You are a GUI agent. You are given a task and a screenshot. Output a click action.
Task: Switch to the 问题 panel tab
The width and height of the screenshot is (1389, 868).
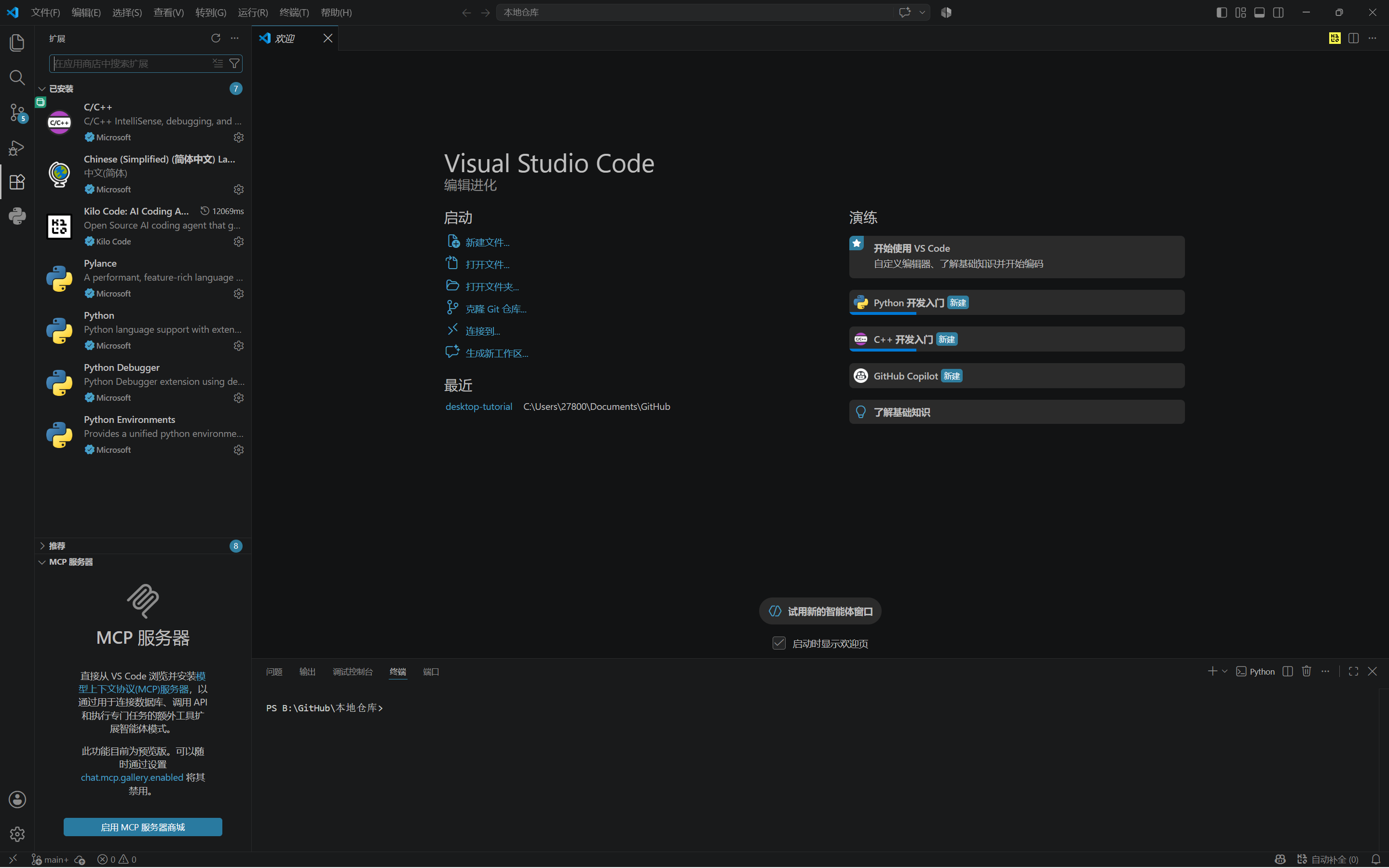coord(274,672)
